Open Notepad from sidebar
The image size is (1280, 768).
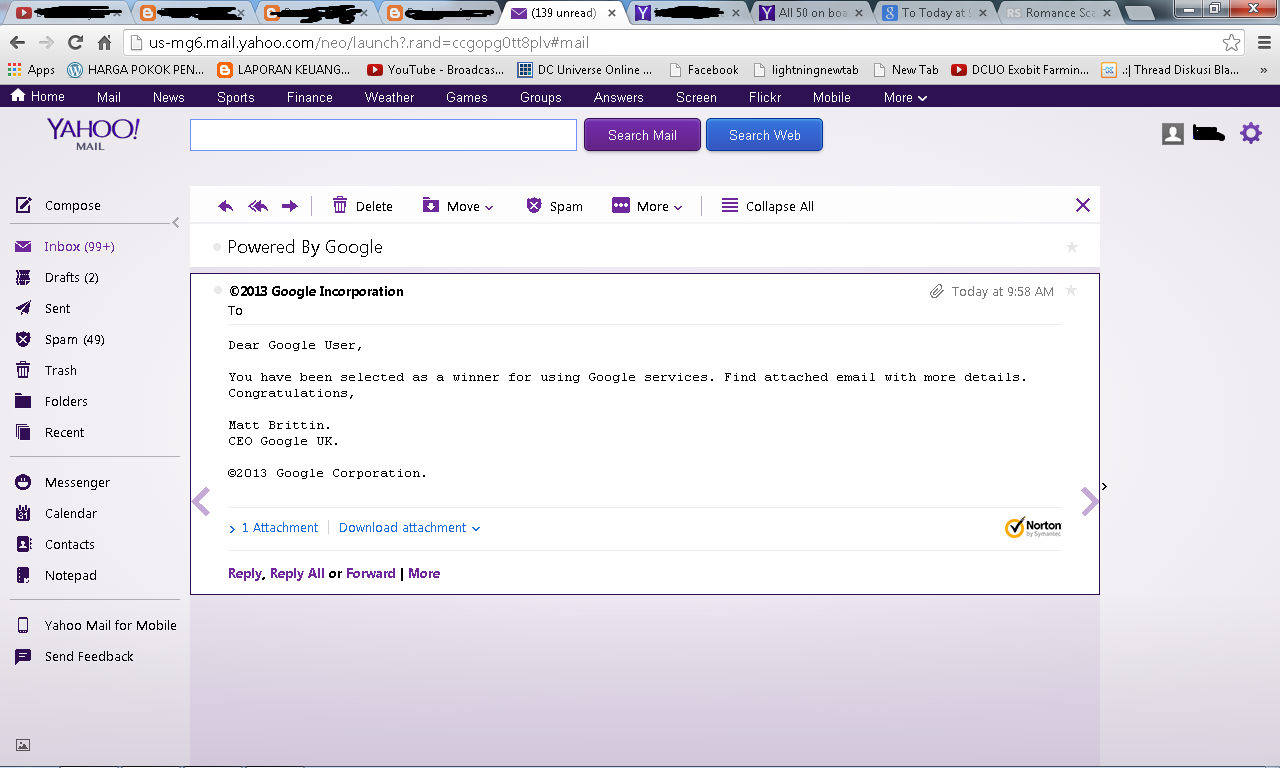click(x=56, y=575)
